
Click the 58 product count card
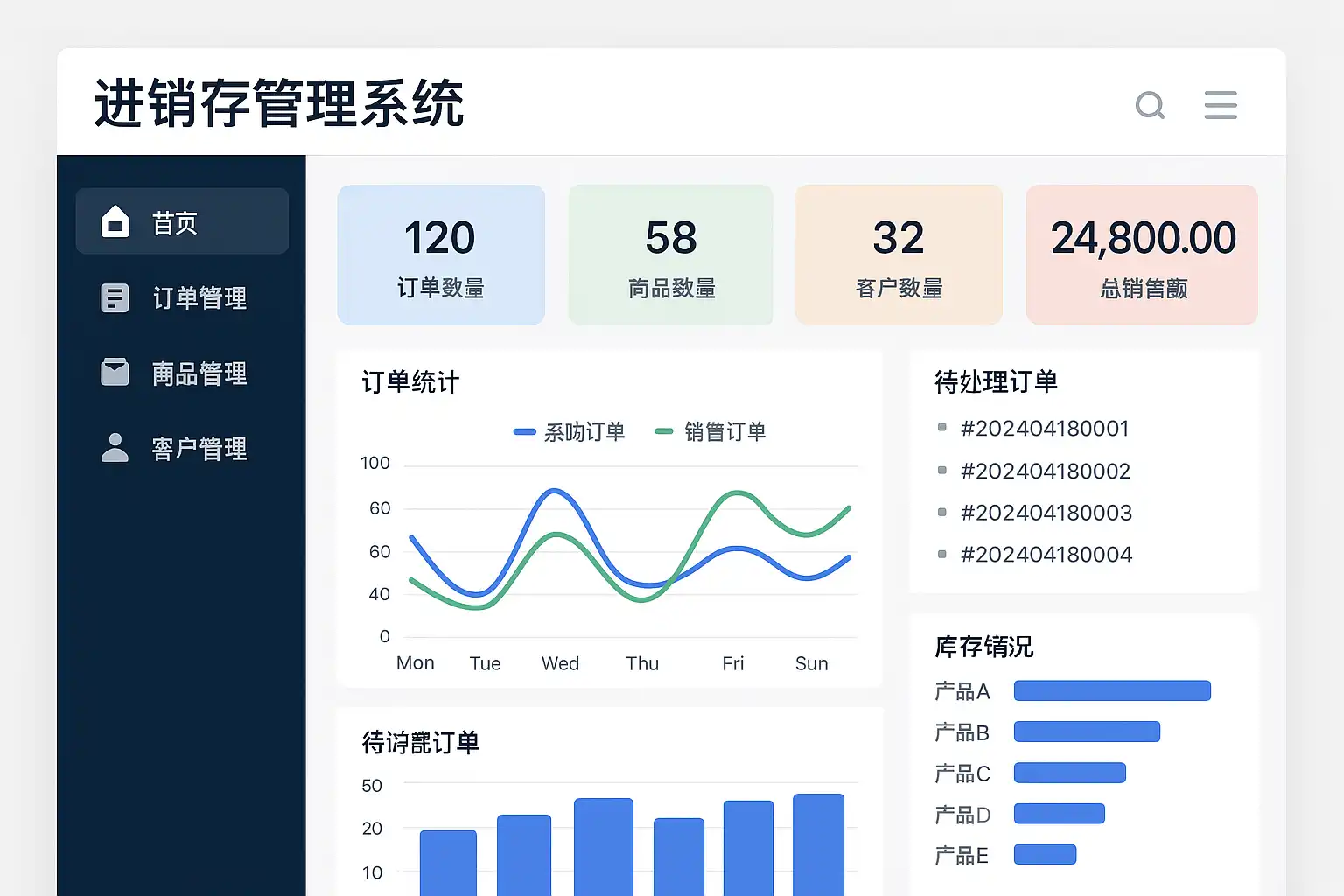pyautogui.click(x=671, y=255)
